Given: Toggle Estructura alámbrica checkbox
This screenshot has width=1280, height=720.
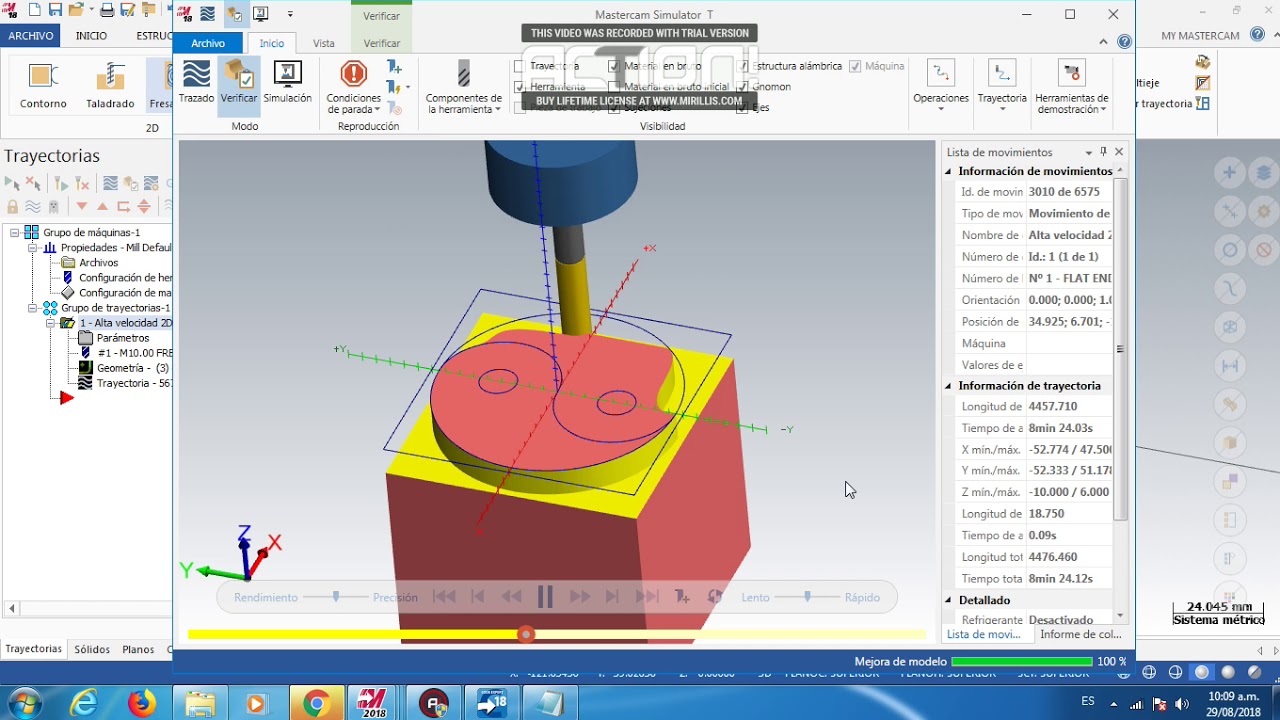Looking at the screenshot, I should [x=742, y=66].
